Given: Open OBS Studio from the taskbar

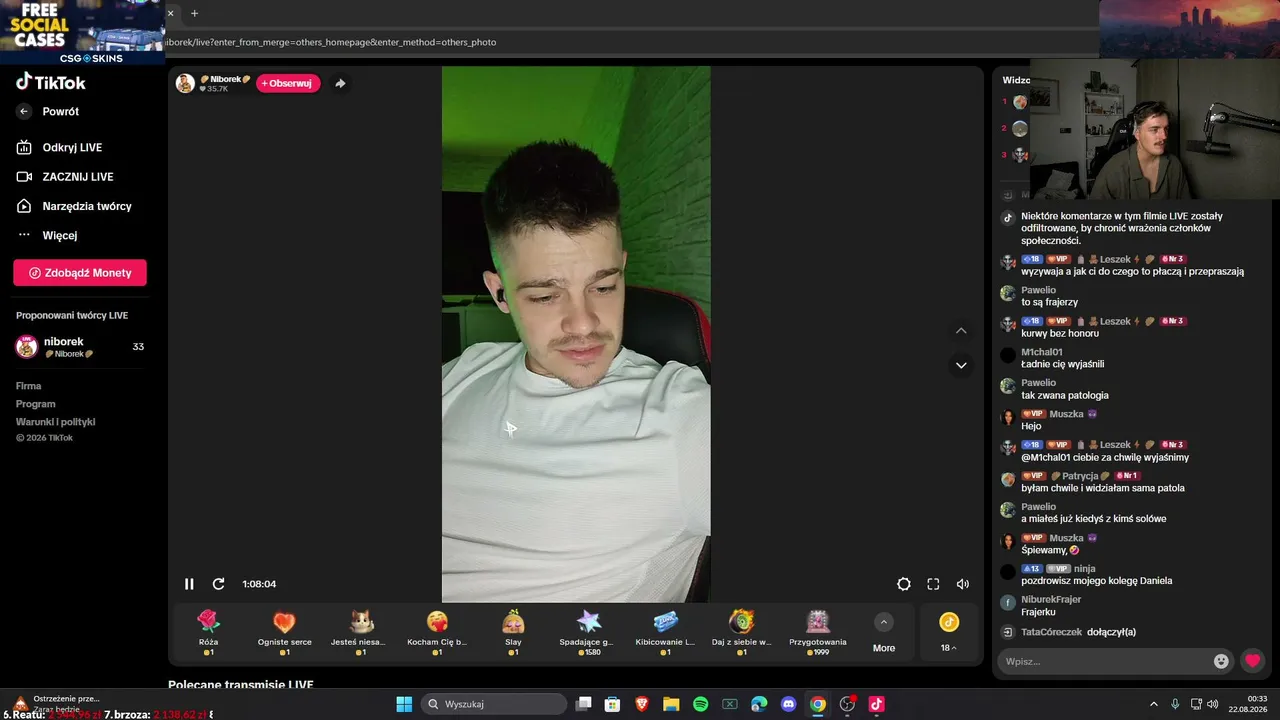Looking at the screenshot, I should [x=847, y=704].
